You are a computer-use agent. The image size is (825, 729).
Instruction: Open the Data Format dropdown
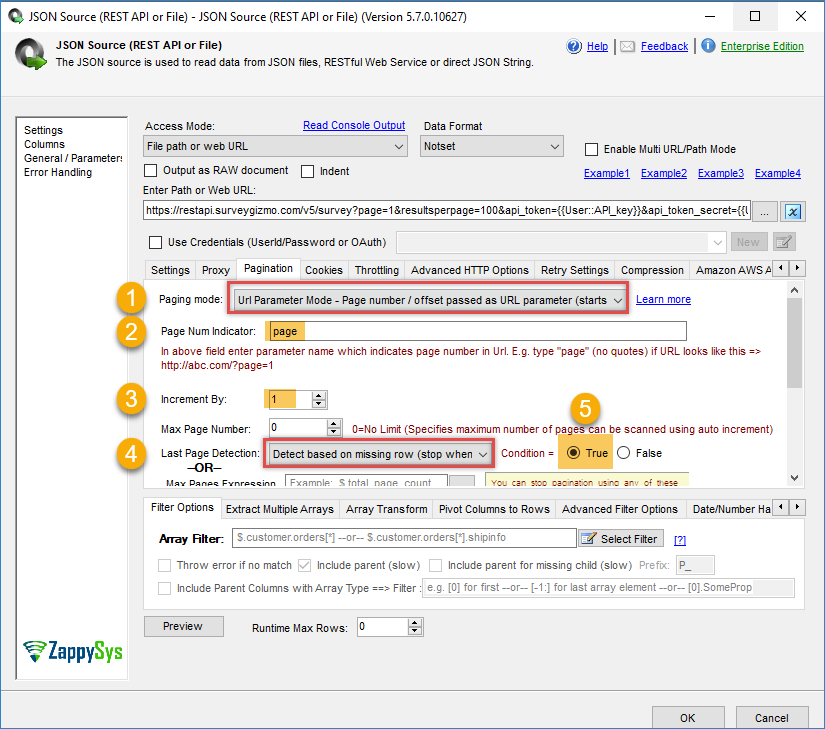coord(491,146)
